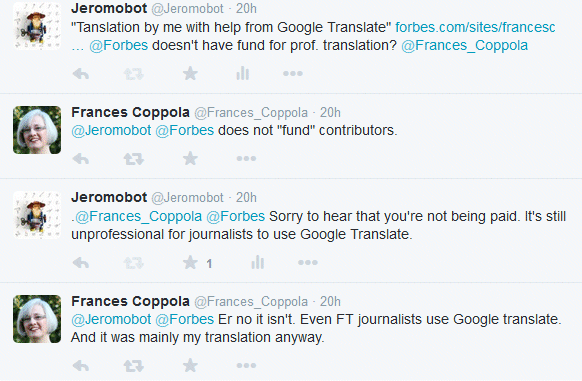The image size is (582, 381).
Task: Open more menu on "fund" contributors tweet
Action: coord(246,159)
